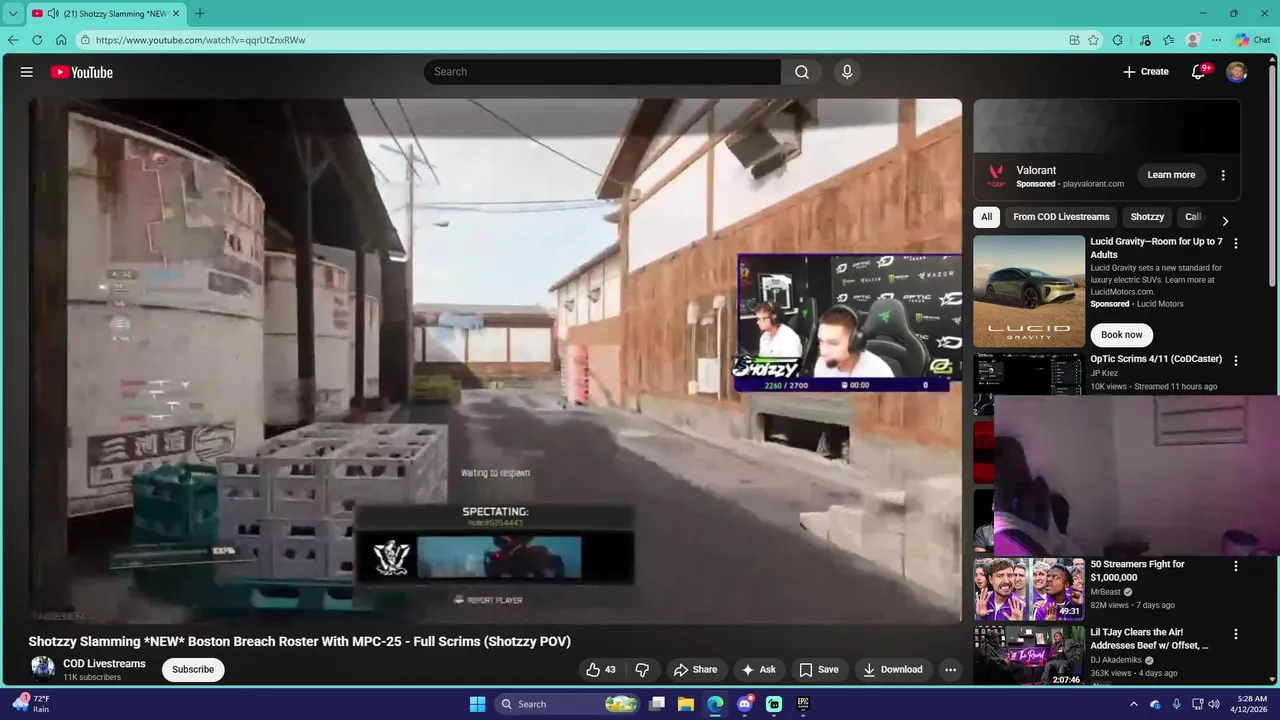Go back with the browser back arrow
Viewport: 1280px width, 720px height.
click(13, 40)
